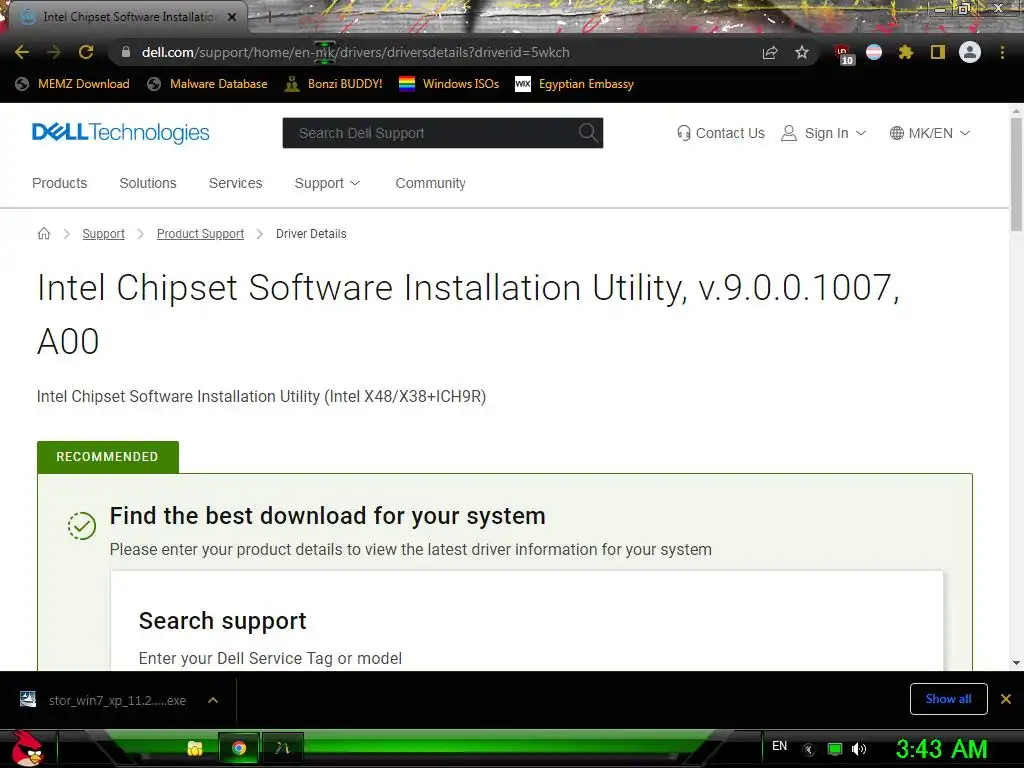Open the Extensions puzzle icon
Image resolution: width=1024 pixels, height=768 pixels.
[x=905, y=52]
